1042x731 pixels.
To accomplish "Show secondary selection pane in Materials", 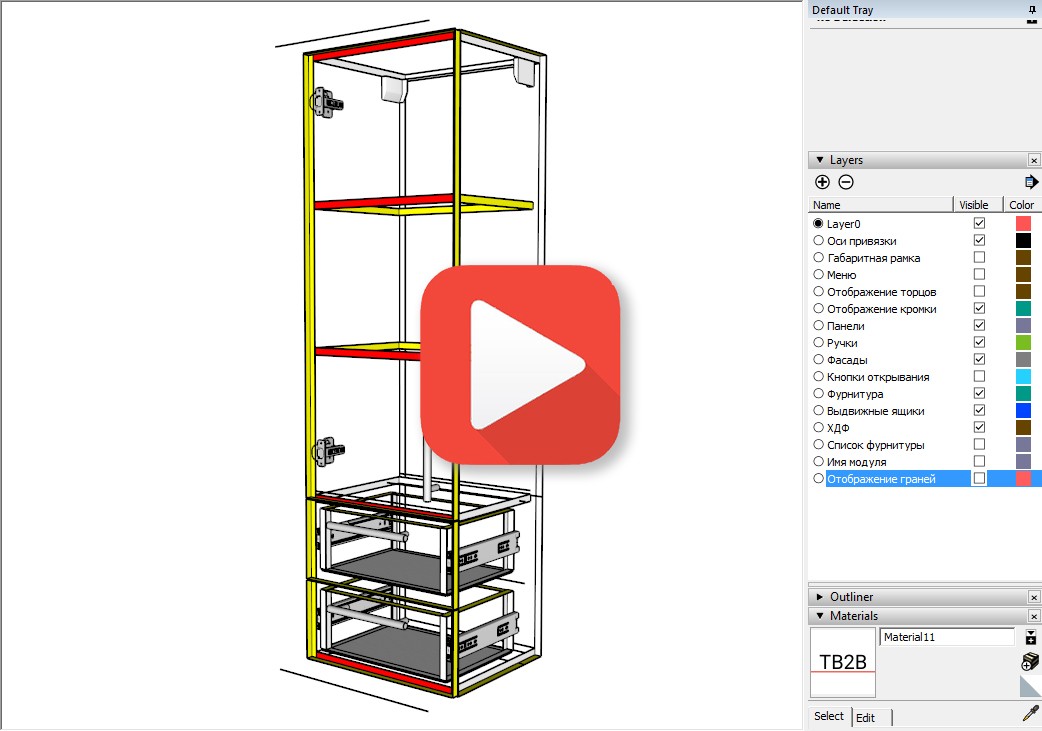I will coord(1031,637).
